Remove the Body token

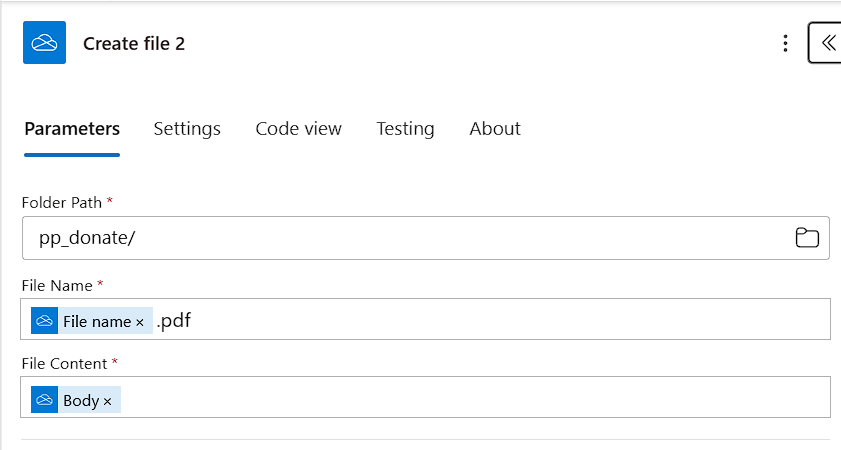[x=108, y=401]
